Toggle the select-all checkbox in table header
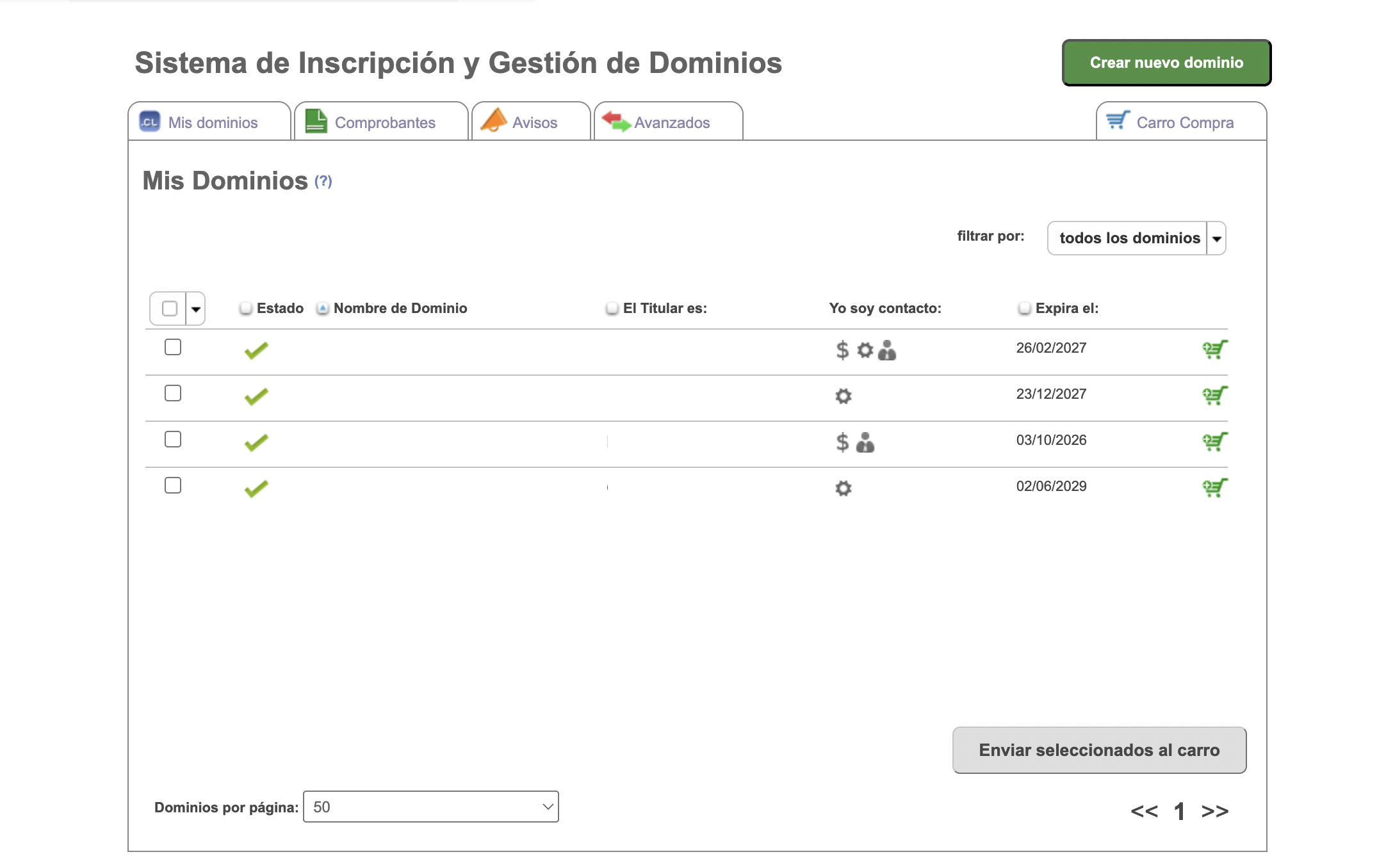The height and width of the screenshot is (868, 1386). 170,309
